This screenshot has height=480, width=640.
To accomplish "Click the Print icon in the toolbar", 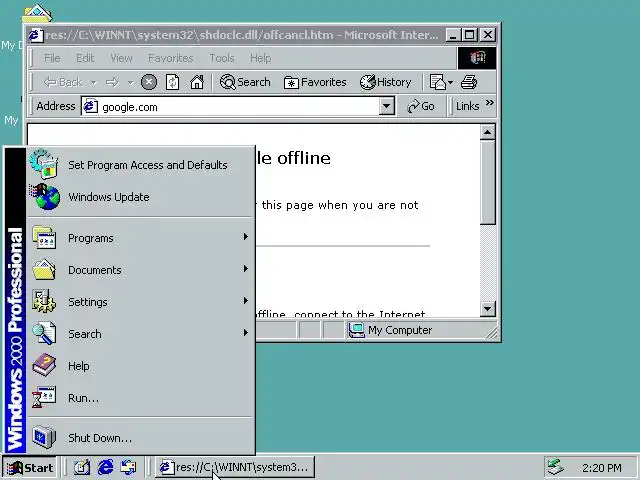I will coord(469,82).
